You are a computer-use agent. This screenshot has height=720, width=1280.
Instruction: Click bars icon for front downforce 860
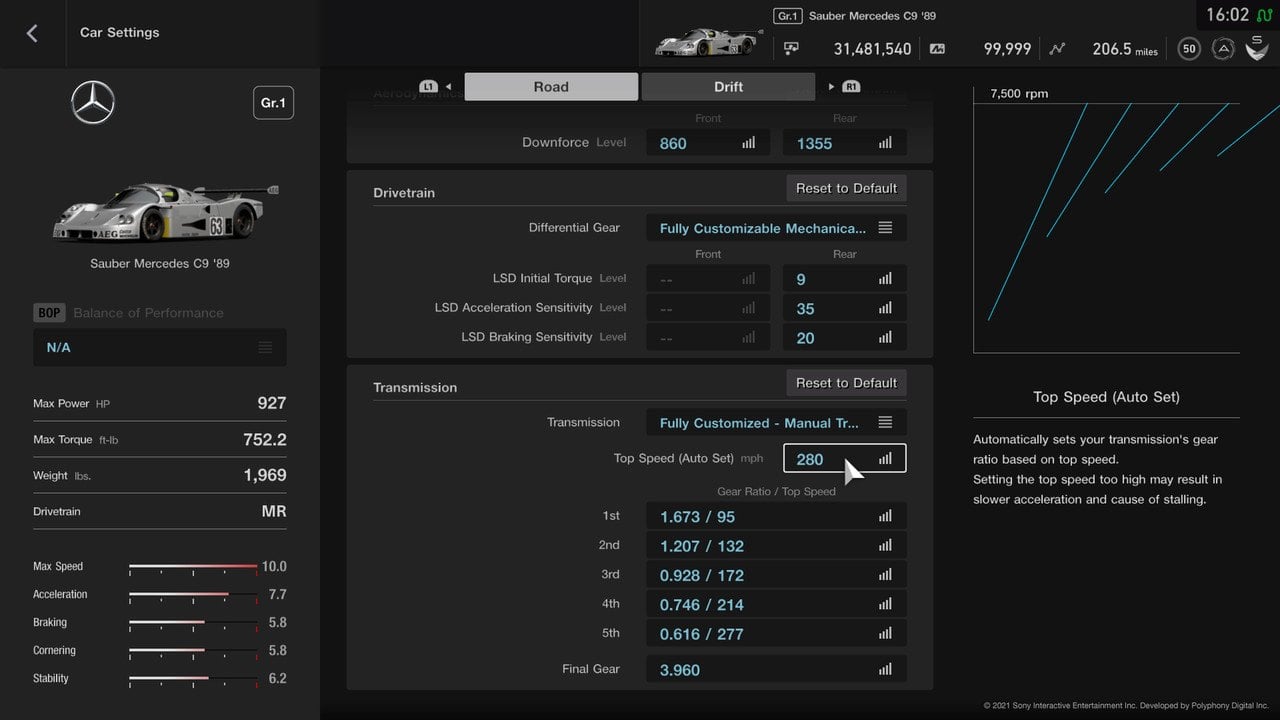pos(749,143)
